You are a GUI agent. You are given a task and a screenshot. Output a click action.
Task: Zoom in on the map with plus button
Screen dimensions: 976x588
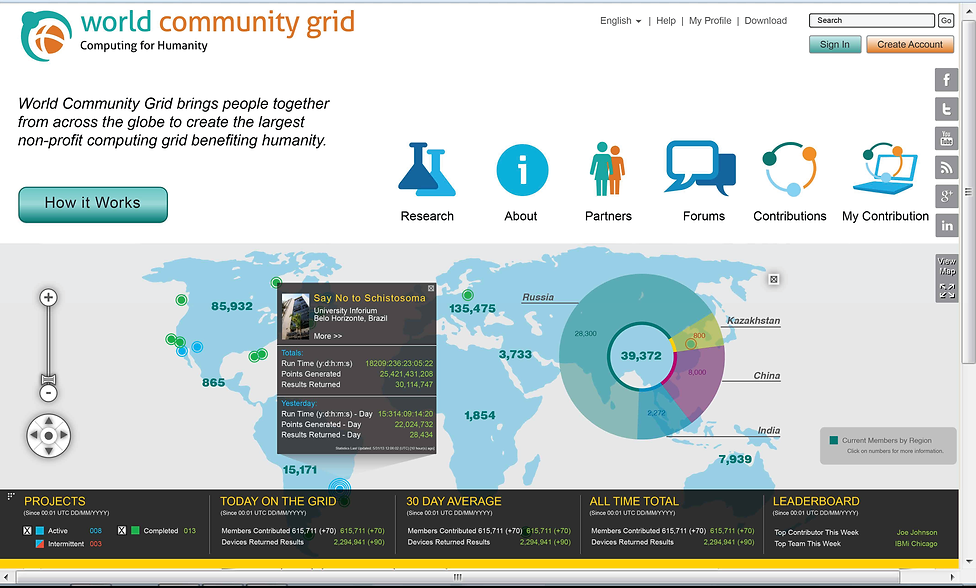click(x=49, y=297)
